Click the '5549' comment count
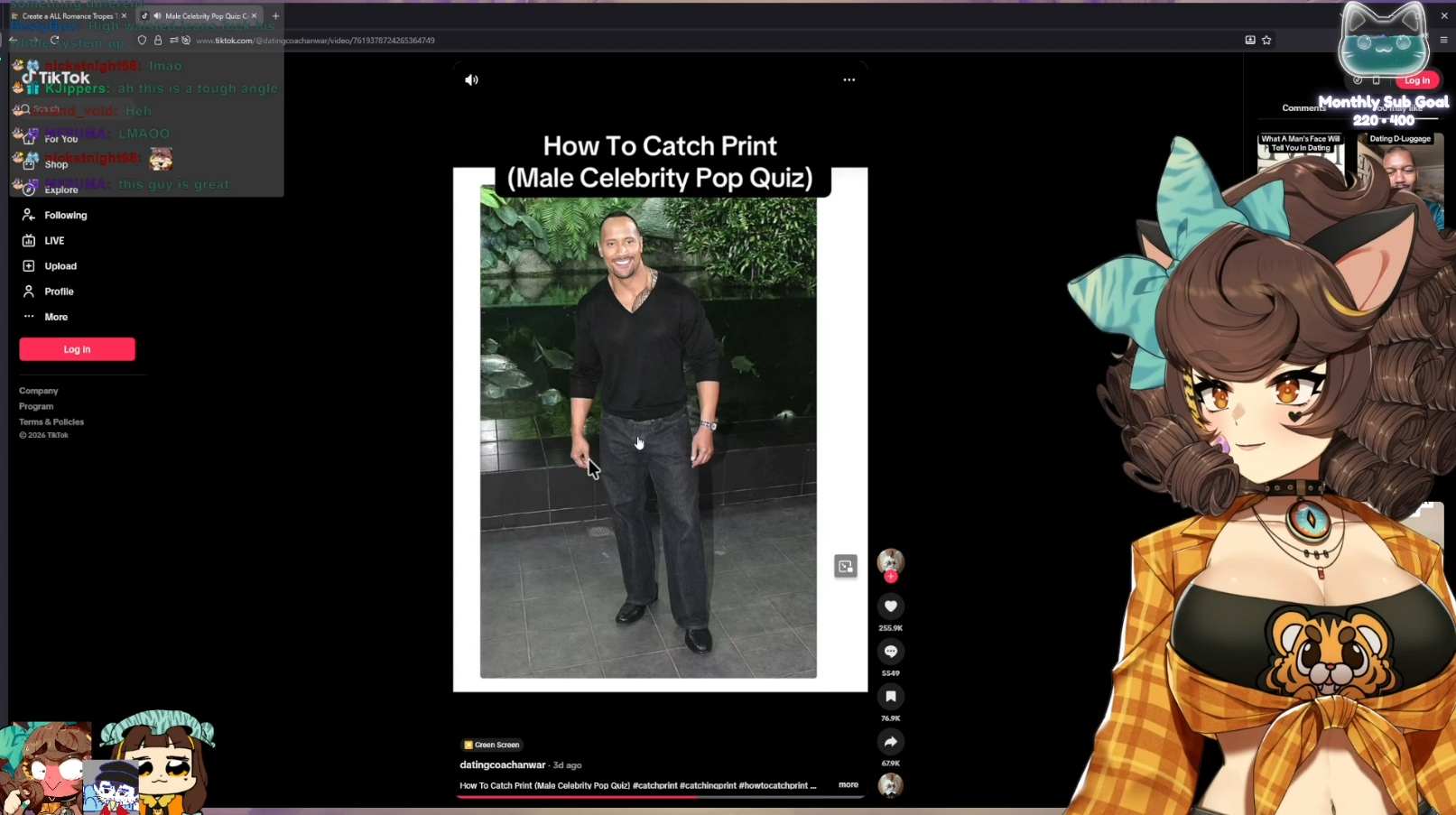Viewport: 1456px width, 815px height. click(x=890, y=673)
